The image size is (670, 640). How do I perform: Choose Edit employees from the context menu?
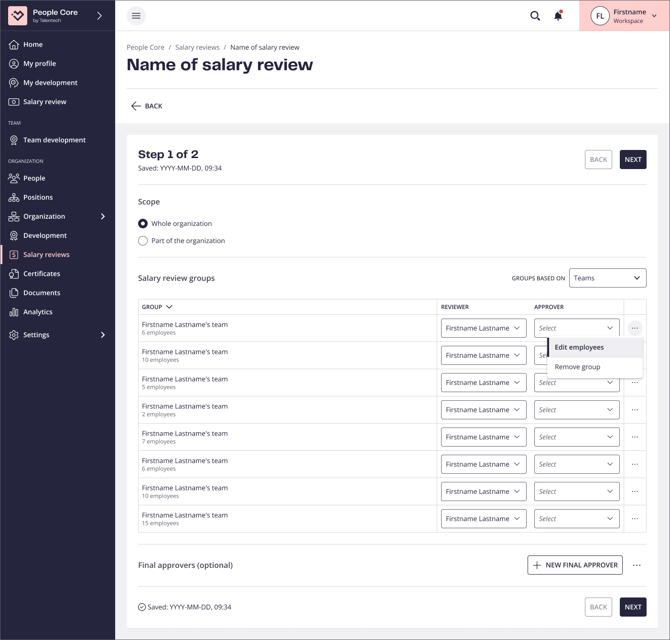pyautogui.click(x=579, y=347)
